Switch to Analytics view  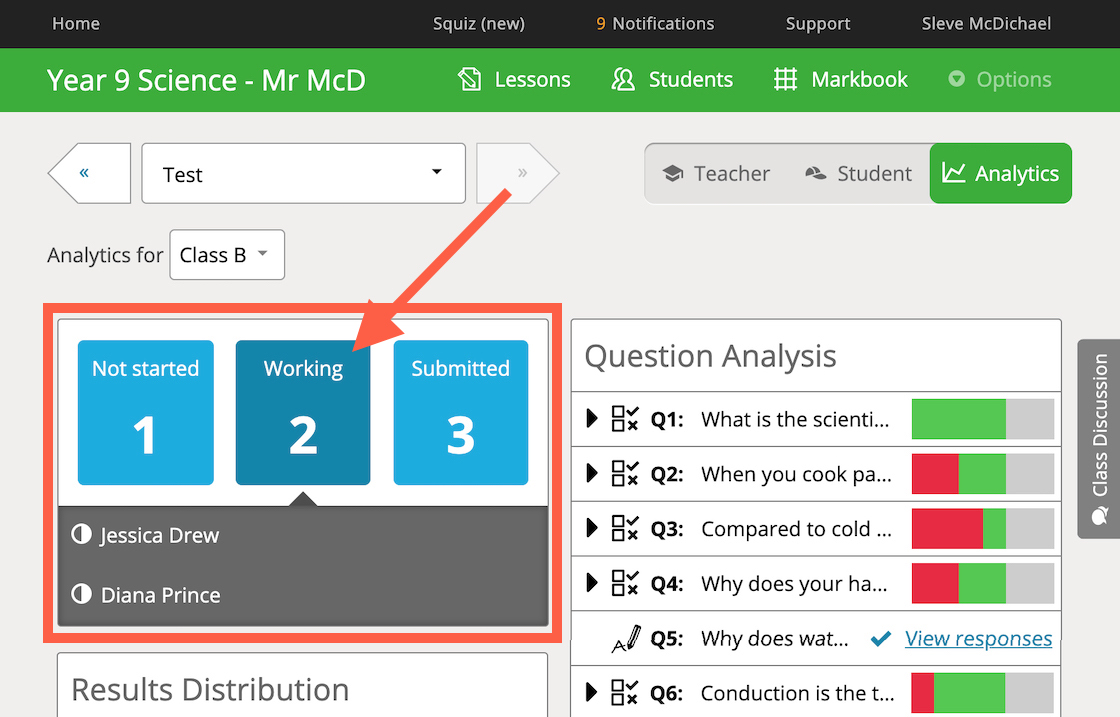[x=1001, y=174]
